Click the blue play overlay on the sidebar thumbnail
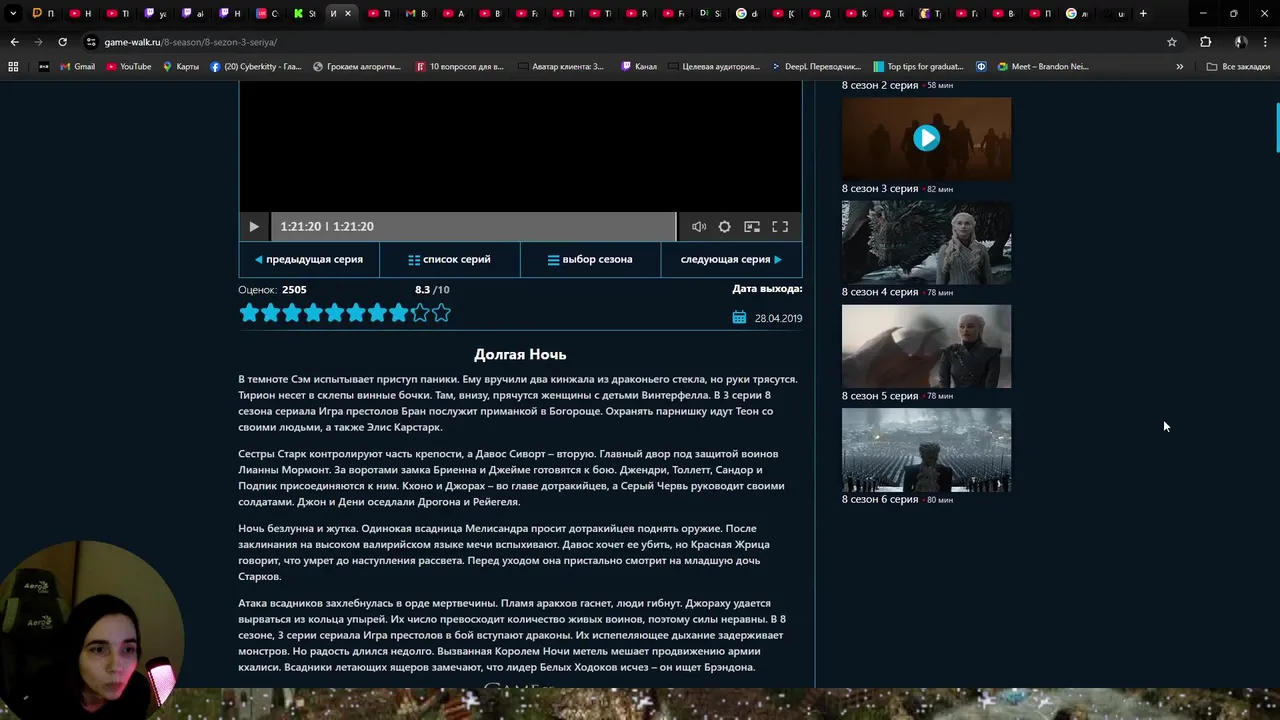This screenshot has height=720, width=1280. click(x=926, y=138)
